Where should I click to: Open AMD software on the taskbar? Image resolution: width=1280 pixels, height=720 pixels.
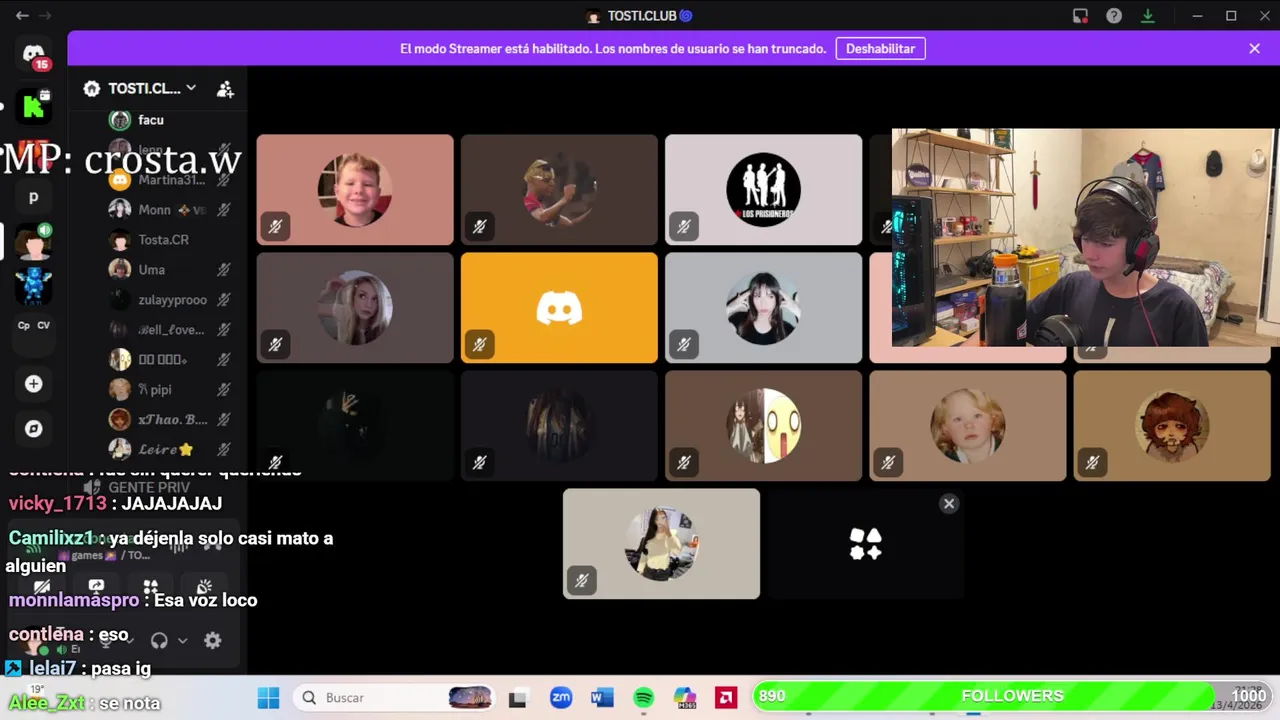(726, 698)
